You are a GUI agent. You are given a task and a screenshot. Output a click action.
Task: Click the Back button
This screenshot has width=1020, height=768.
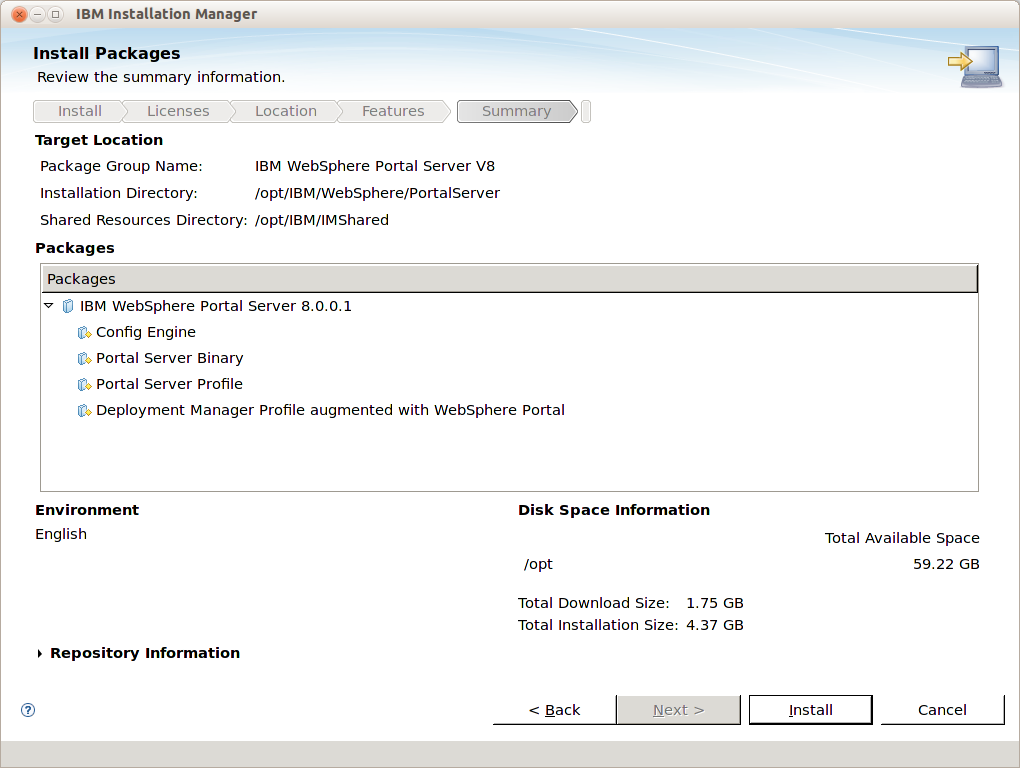point(554,710)
